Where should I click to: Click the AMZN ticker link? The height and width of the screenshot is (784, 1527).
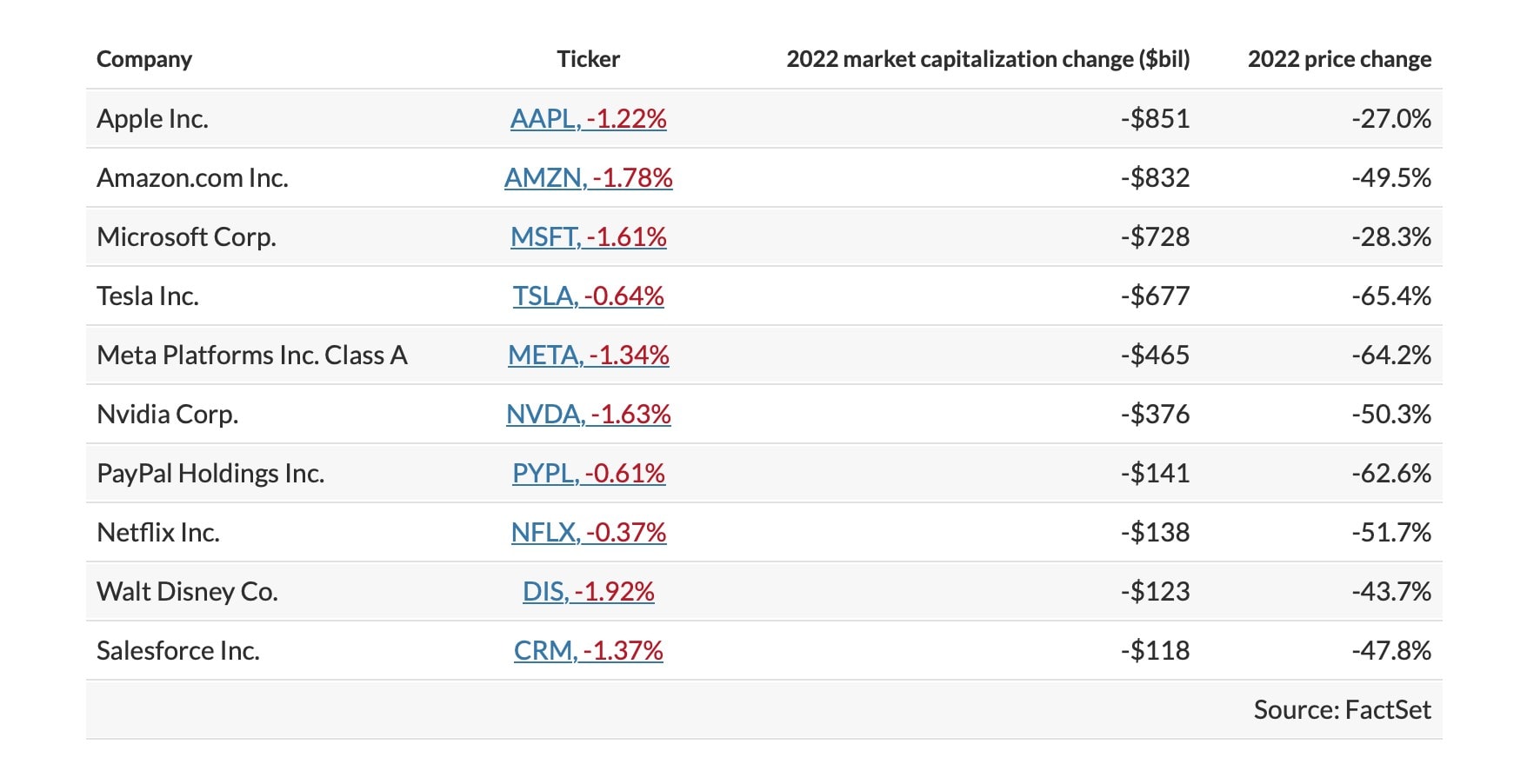588,177
